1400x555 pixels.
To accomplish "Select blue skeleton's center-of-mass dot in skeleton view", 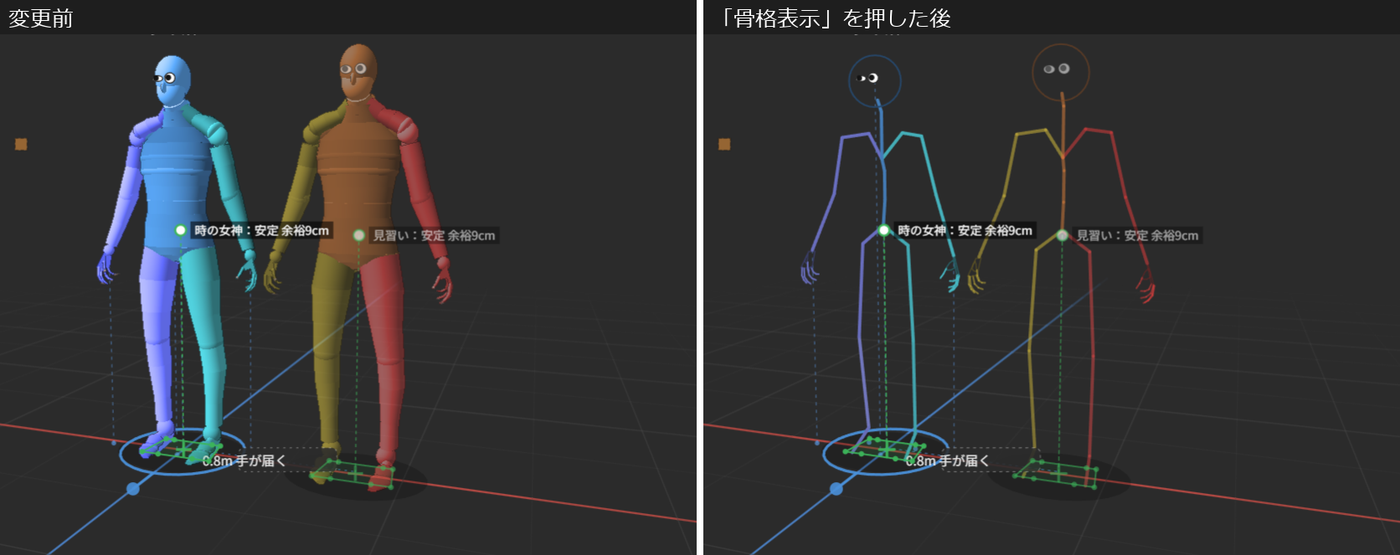I will point(884,230).
